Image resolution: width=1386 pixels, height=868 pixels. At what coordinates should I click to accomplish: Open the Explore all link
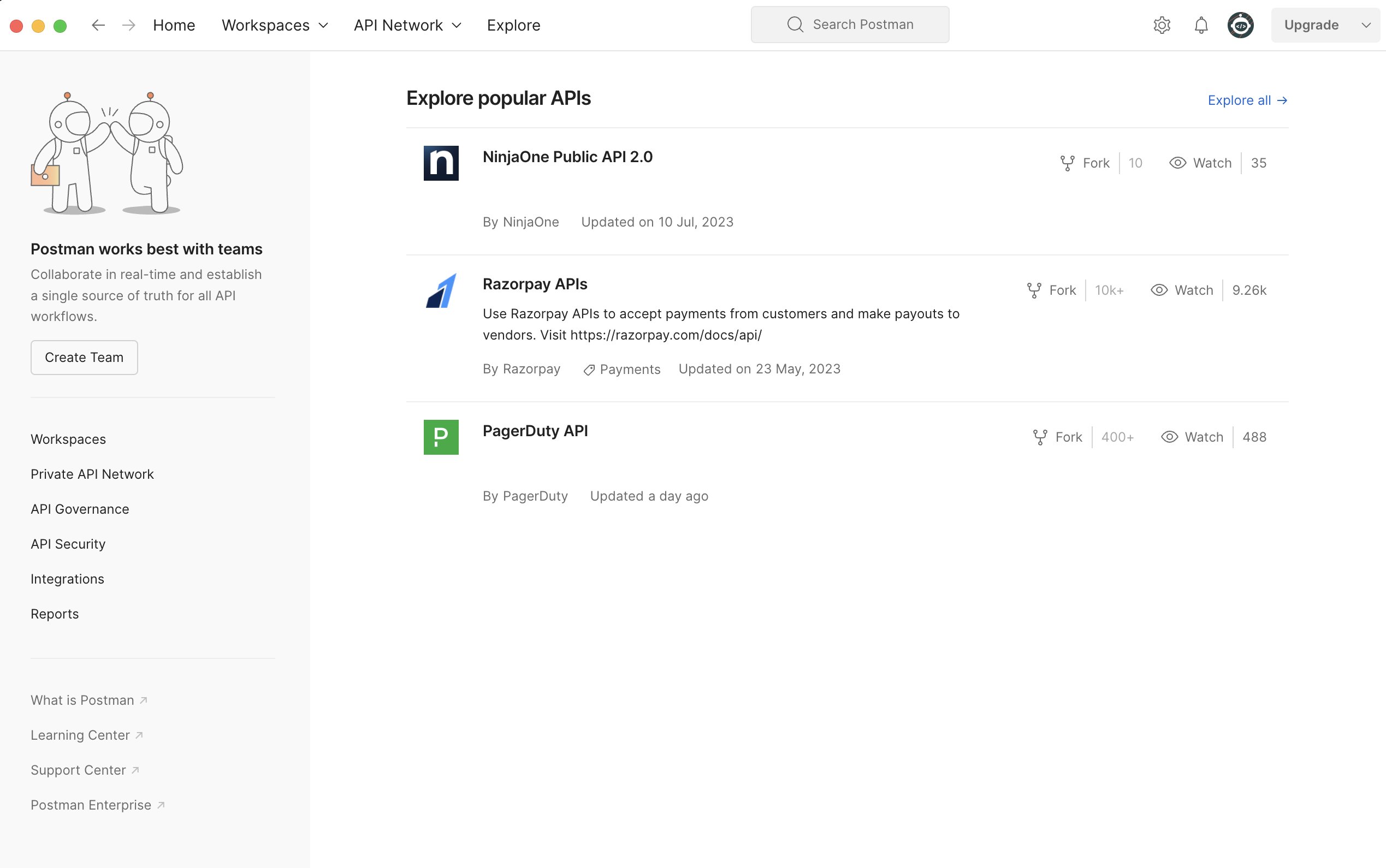(1247, 100)
